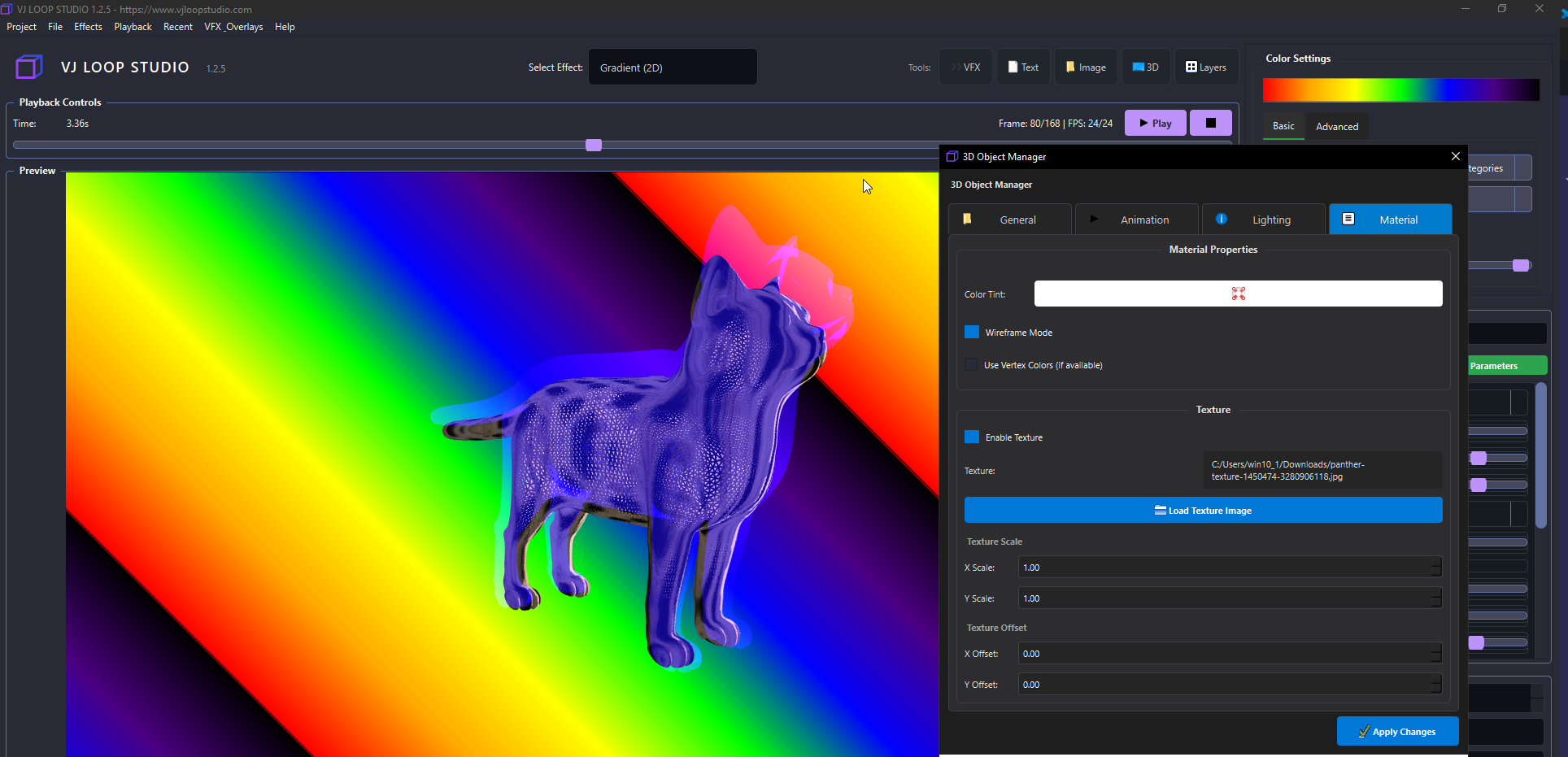Open the Text tool
The height and width of the screenshot is (757, 1568).
tap(1023, 67)
